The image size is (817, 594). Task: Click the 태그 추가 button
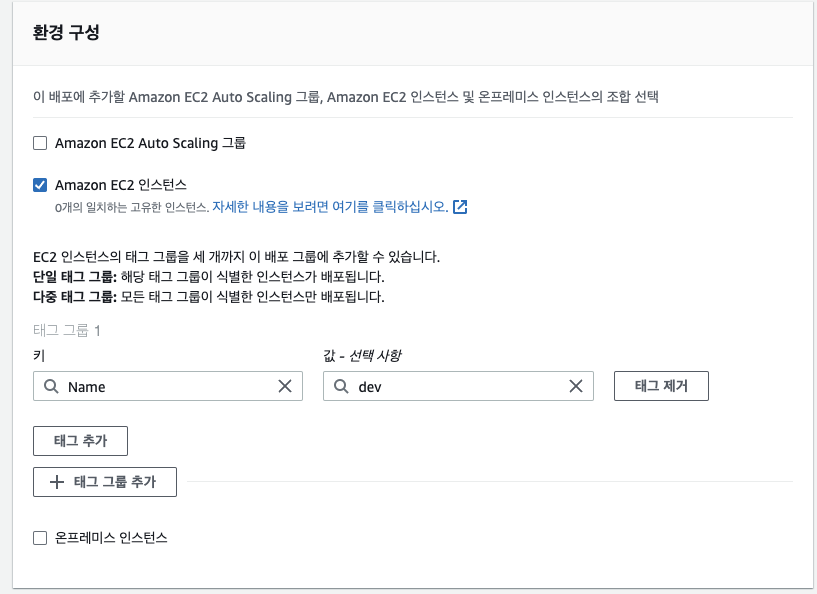click(x=81, y=440)
